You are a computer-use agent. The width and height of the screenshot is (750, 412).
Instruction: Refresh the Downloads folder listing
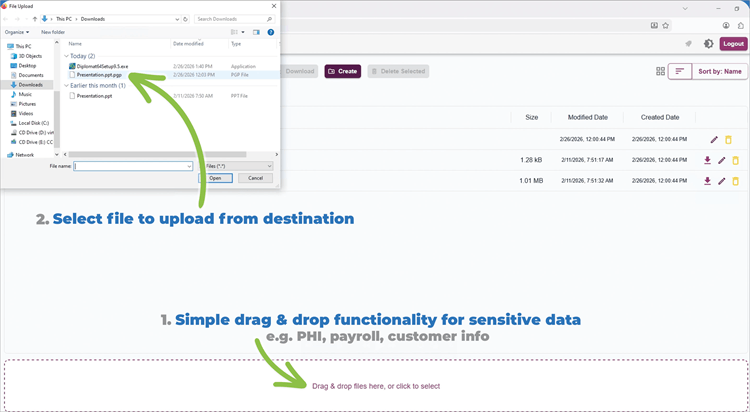(x=186, y=19)
